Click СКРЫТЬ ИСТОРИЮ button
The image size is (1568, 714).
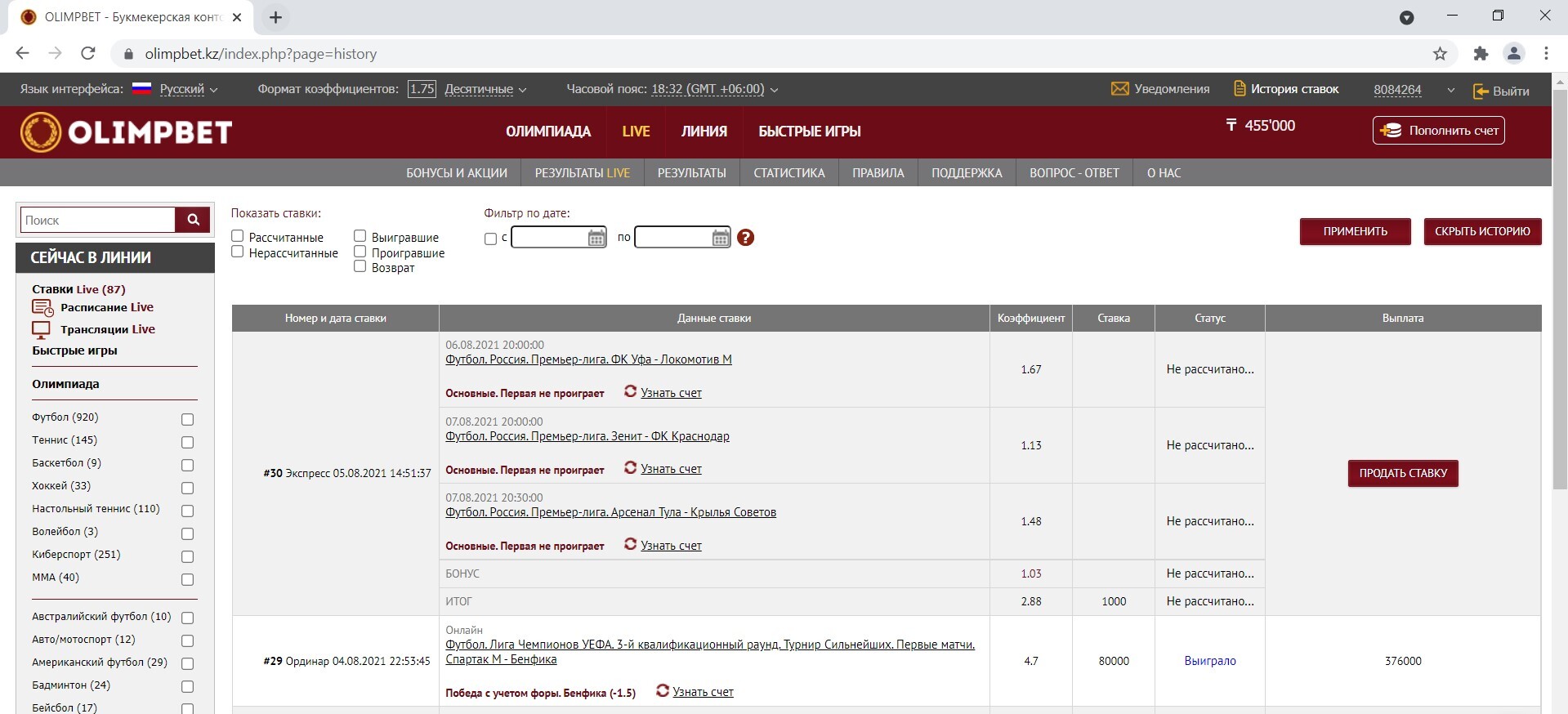(1482, 231)
